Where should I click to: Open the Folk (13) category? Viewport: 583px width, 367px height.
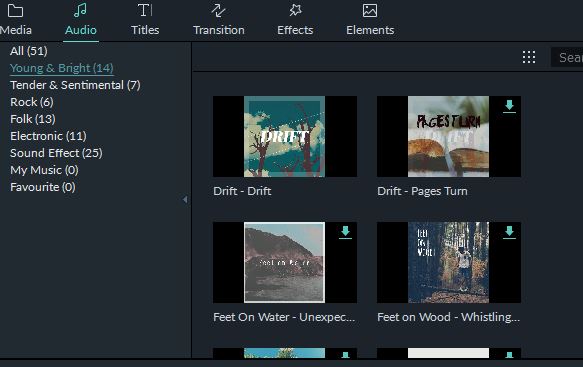point(33,119)
